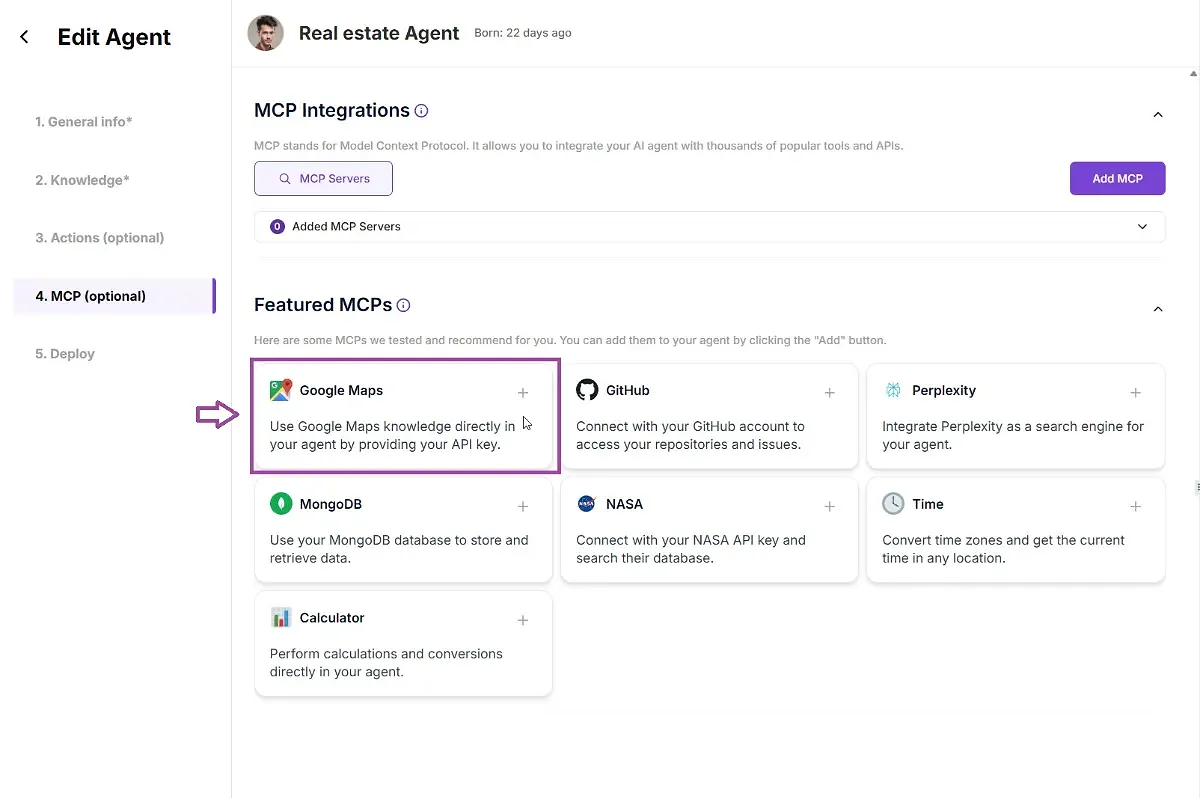Open the info icon next to MCP Integrations

pos(422,111)
